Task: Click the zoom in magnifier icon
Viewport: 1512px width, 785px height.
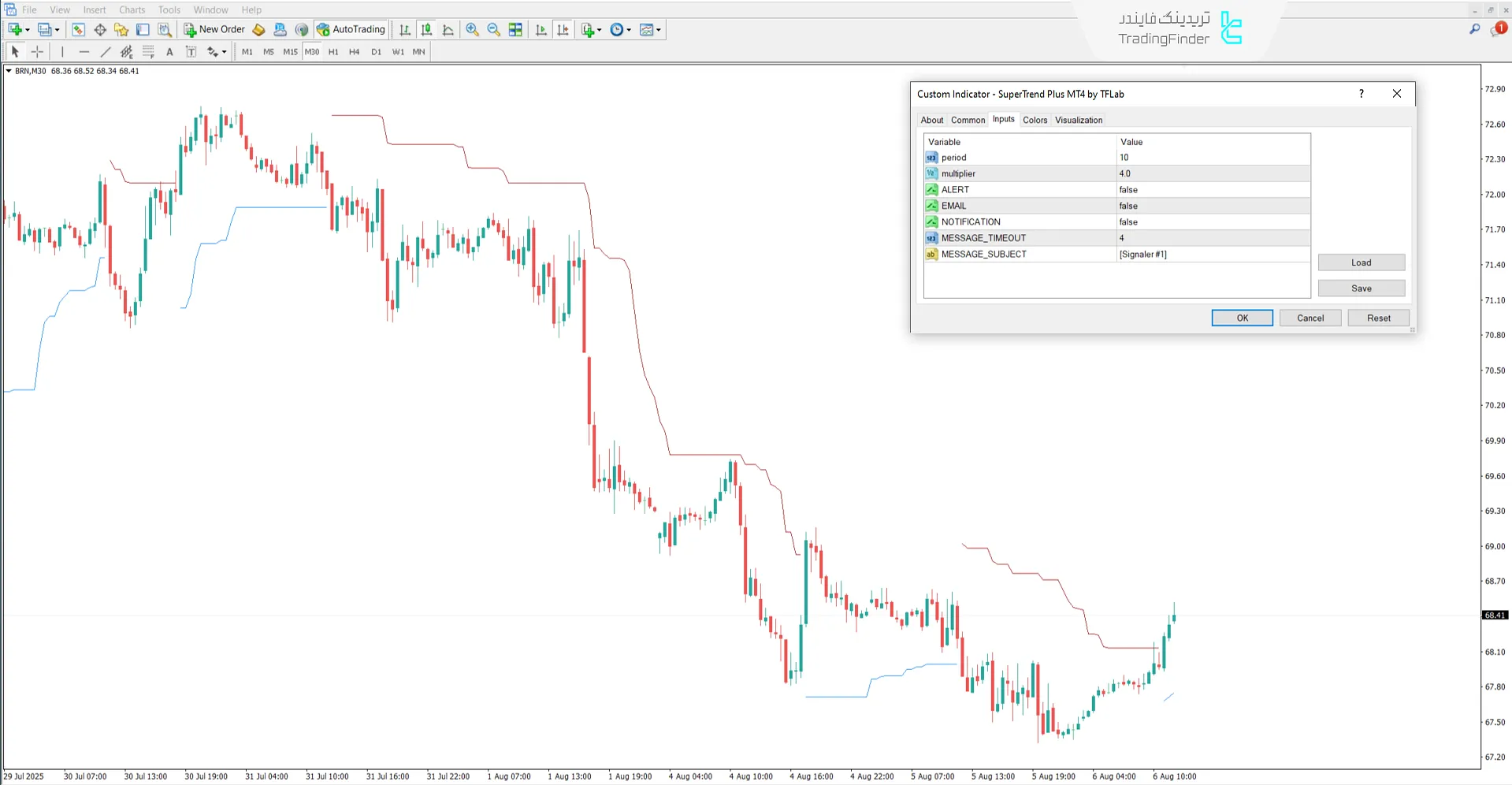Action: [472, 30]
